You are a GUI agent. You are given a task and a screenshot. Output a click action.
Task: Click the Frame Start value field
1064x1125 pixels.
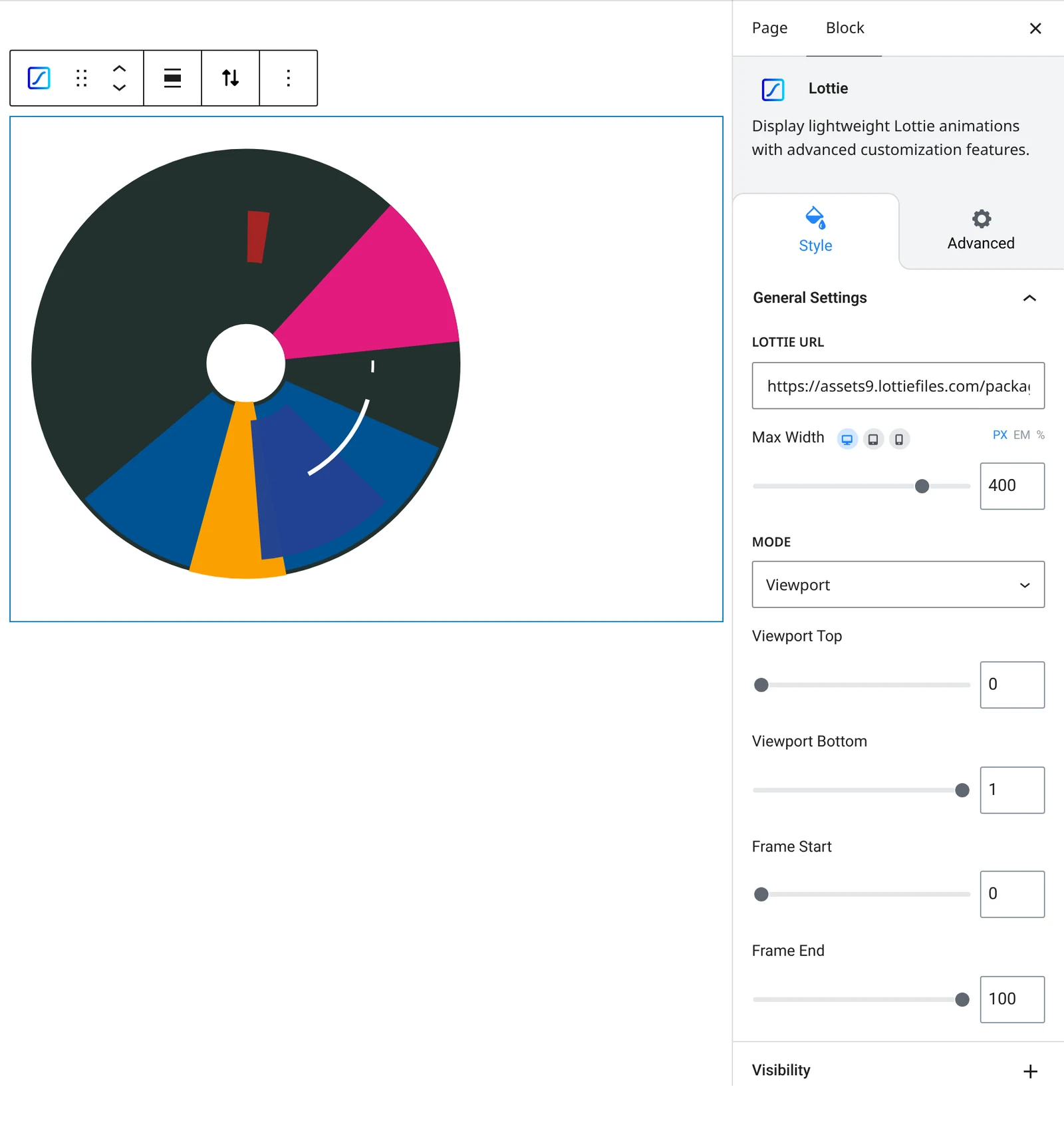click(x=1012, y=894)
